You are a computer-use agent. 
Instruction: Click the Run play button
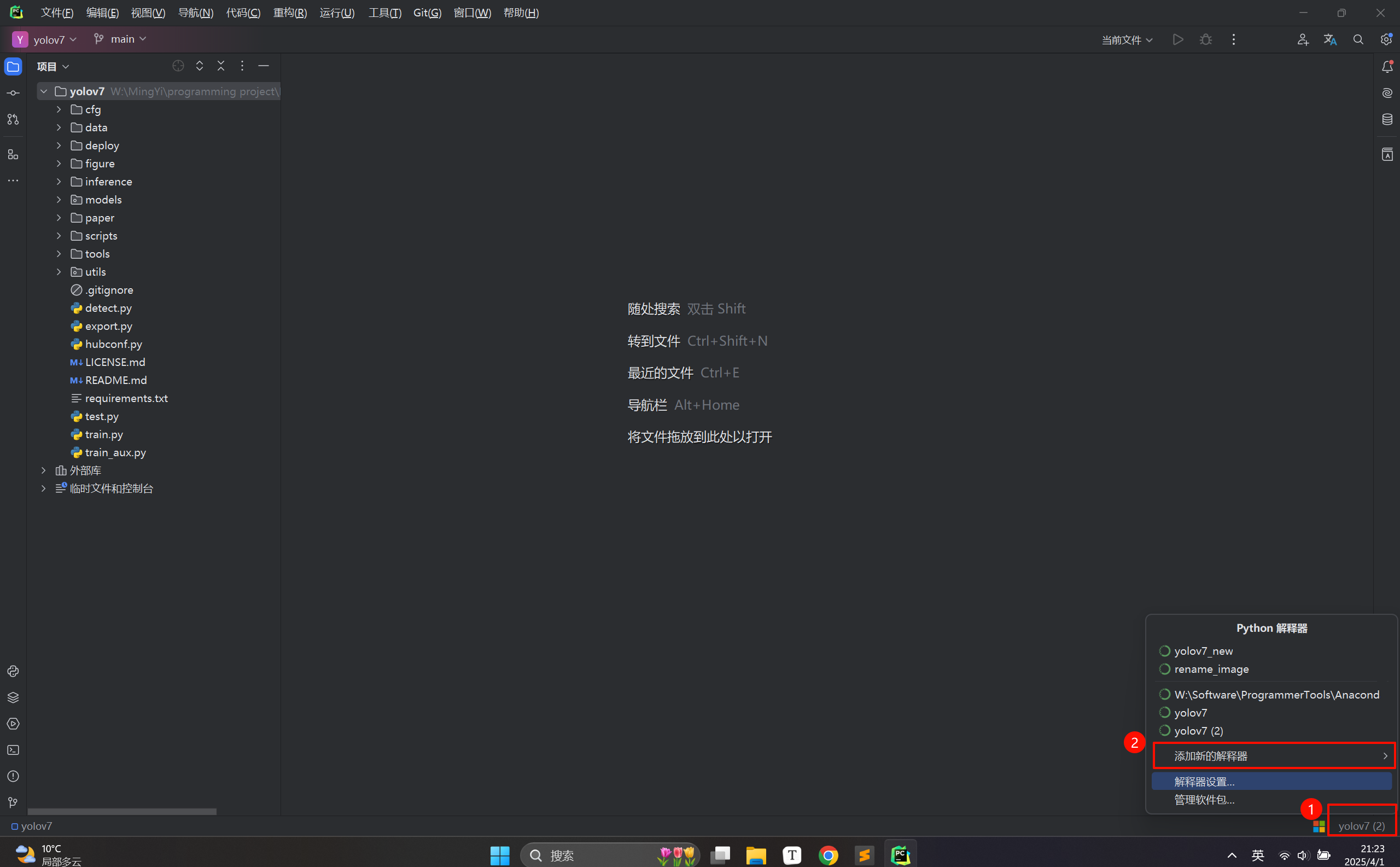coord(1177,39)
